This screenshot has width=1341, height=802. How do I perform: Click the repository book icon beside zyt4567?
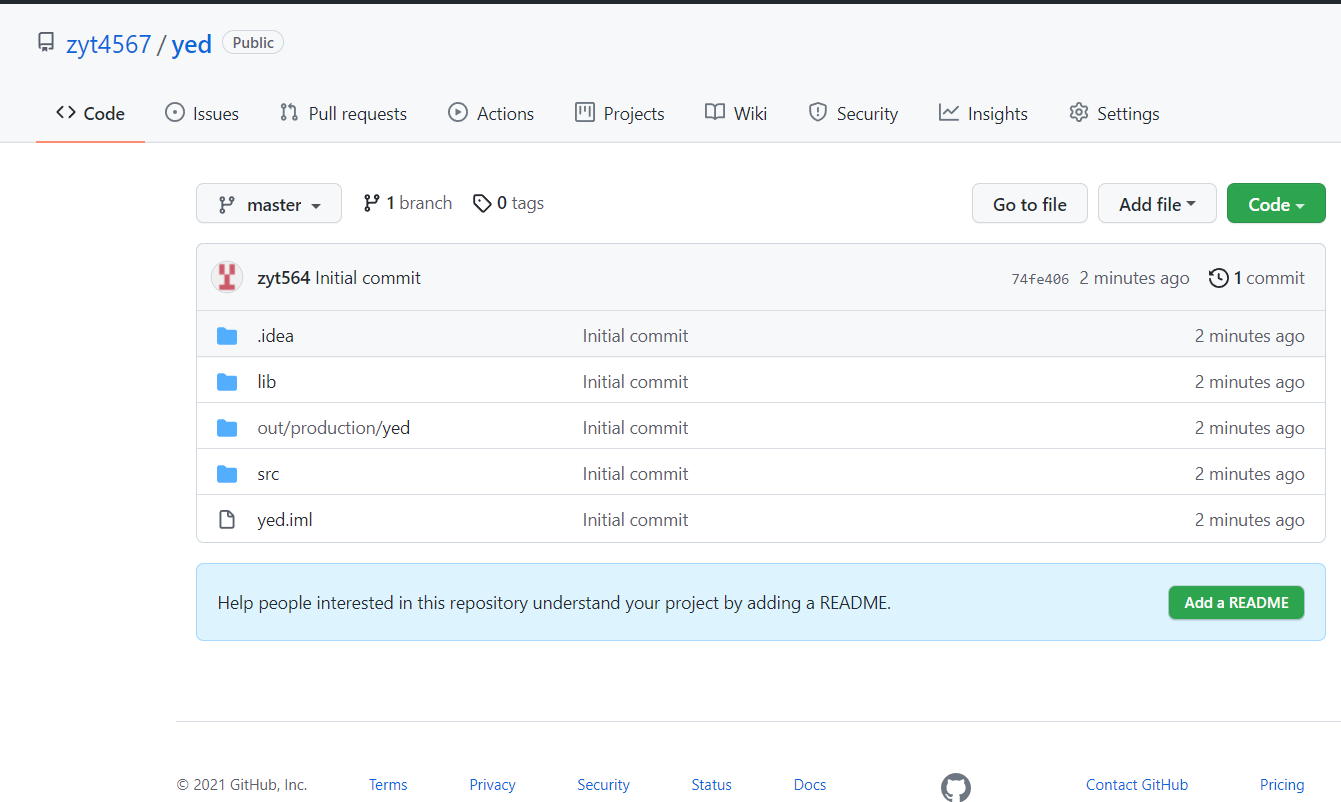point(46,42)
